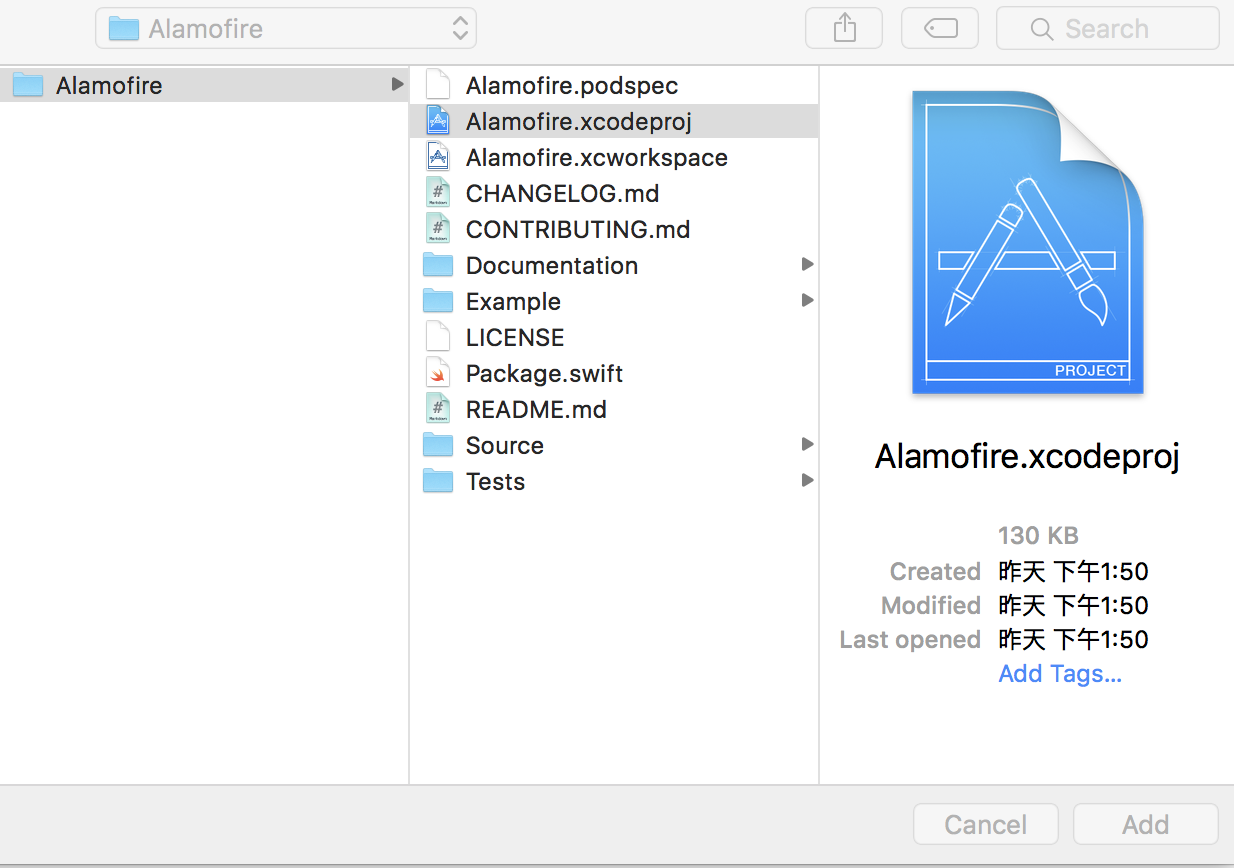Click the Tests folder icon

tap(438, 481)
